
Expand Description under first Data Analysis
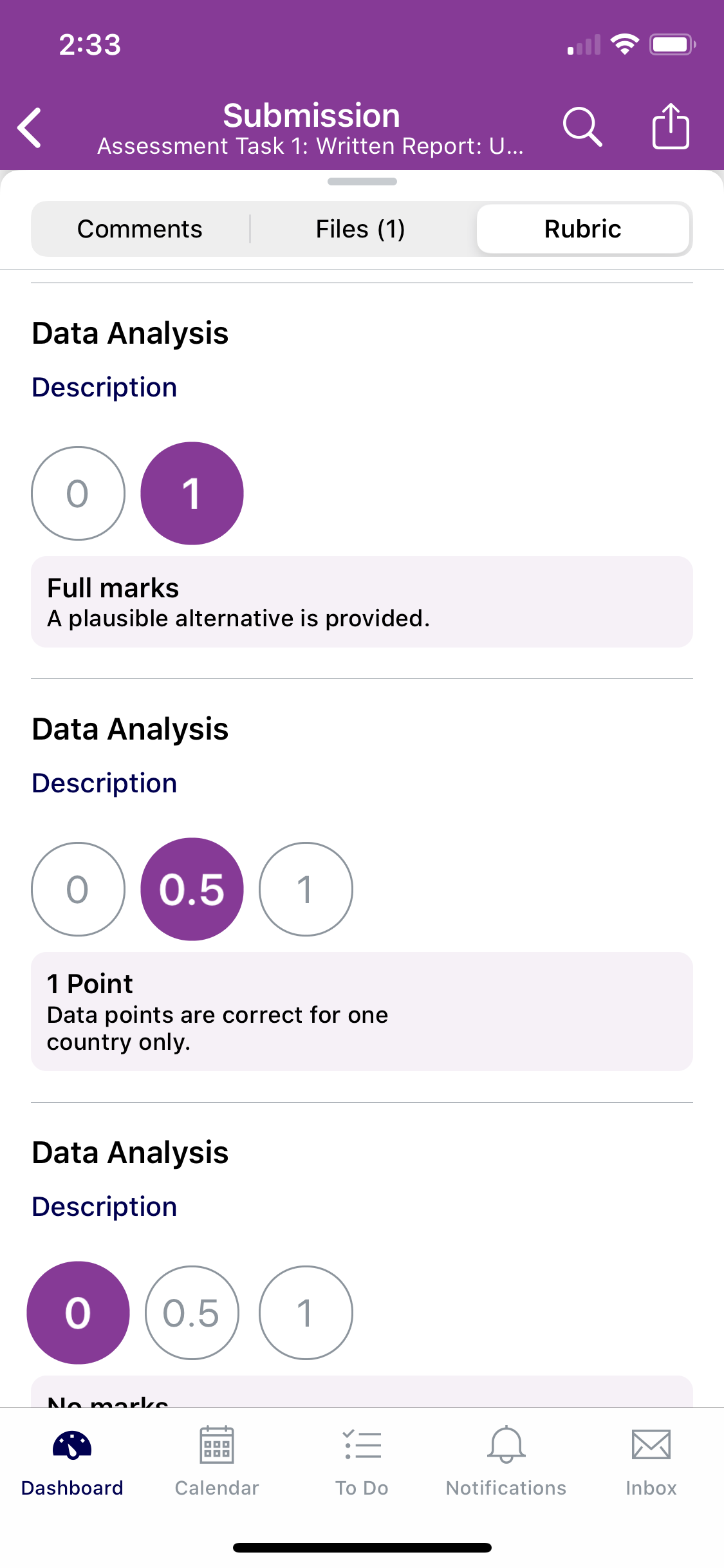click(x=104, y=387)
